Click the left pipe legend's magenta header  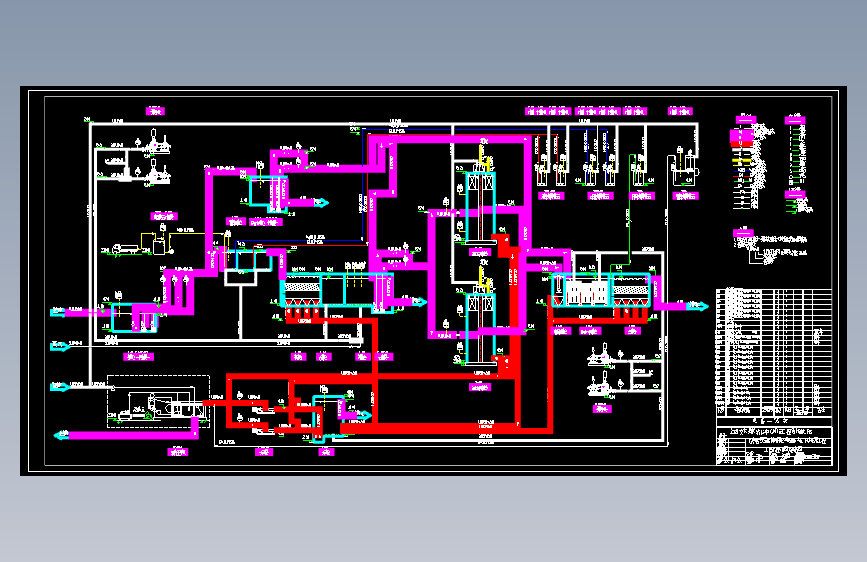tap(745, 119)
